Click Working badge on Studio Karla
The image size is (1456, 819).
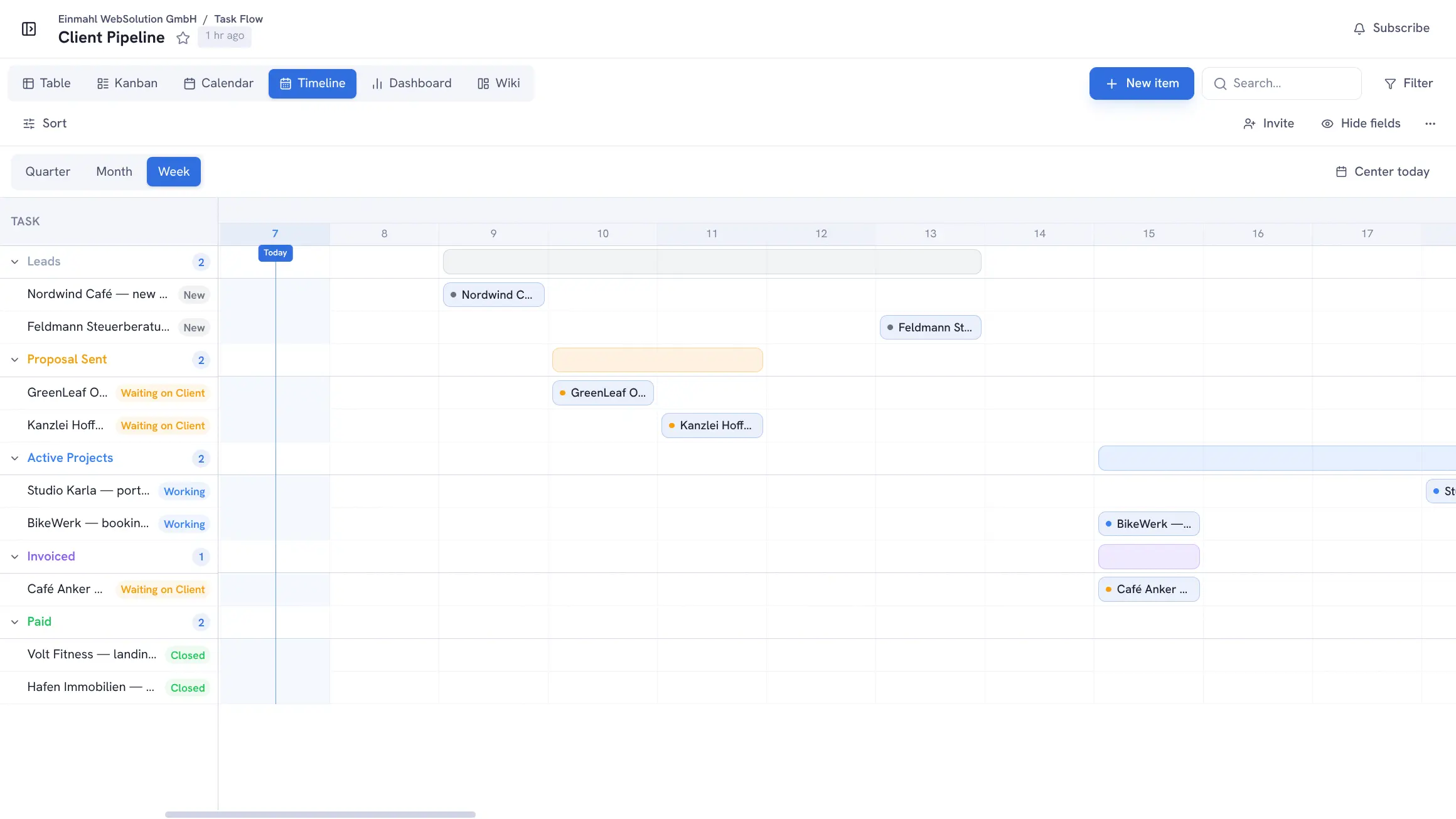pyautogui.click(x=185, y=491)
